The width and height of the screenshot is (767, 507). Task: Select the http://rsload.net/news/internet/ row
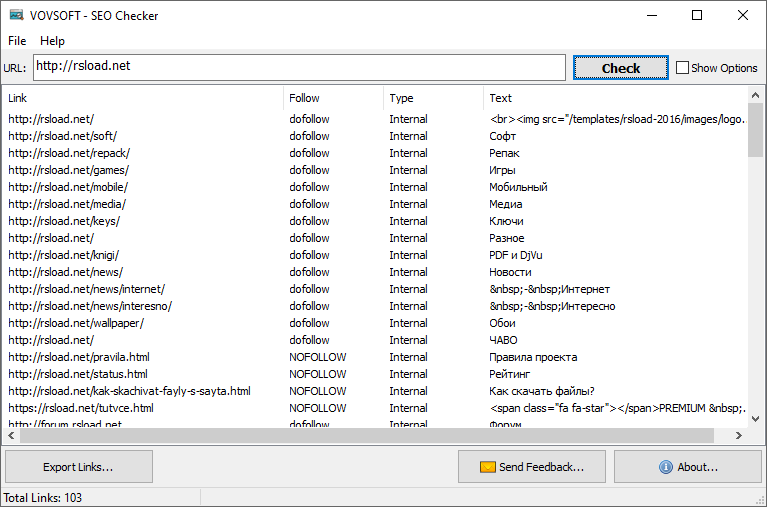click(x=376, y=289)
